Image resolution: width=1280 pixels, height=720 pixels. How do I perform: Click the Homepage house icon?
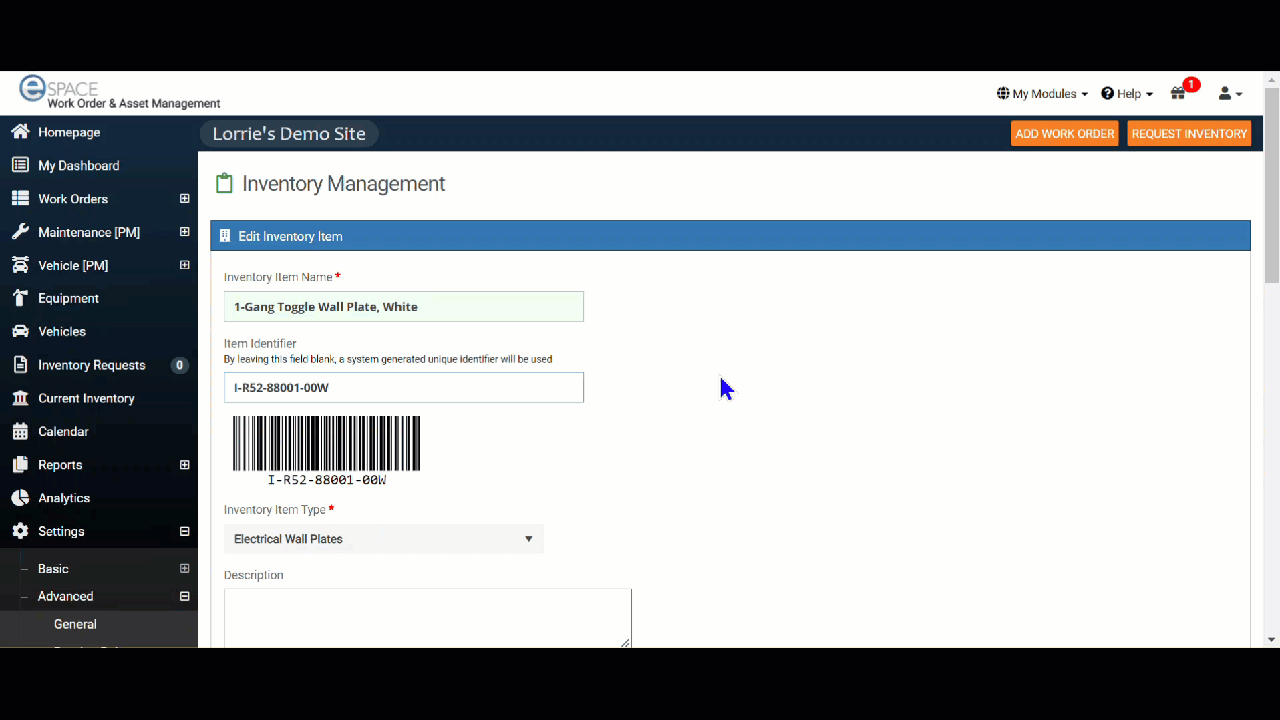pos(20,132)
